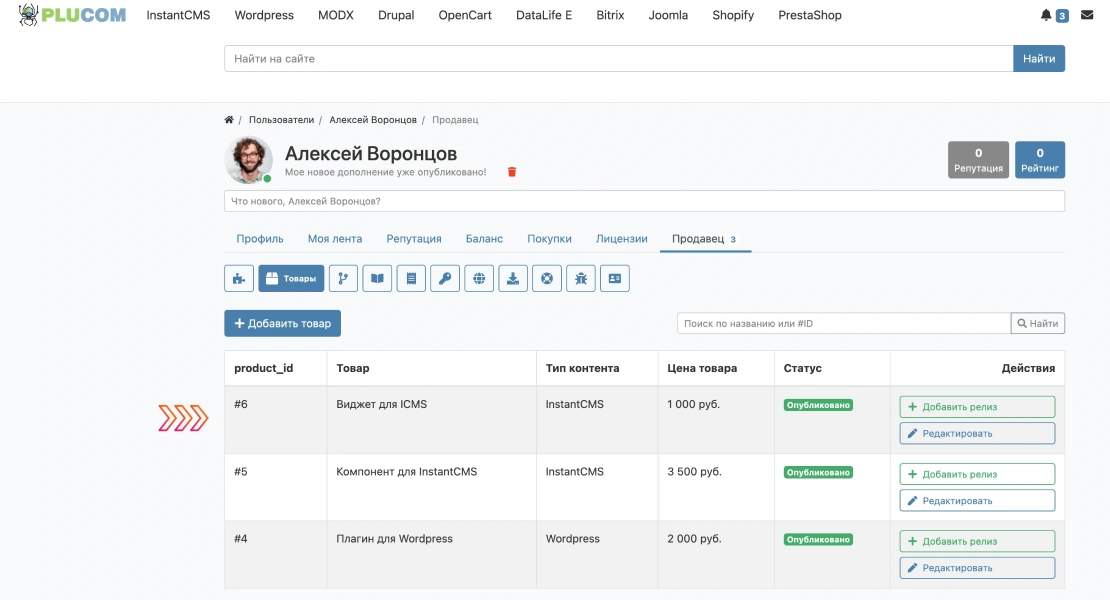Open the key licenses section
The width and height of the screenshot is (1110, 600).
445,278
